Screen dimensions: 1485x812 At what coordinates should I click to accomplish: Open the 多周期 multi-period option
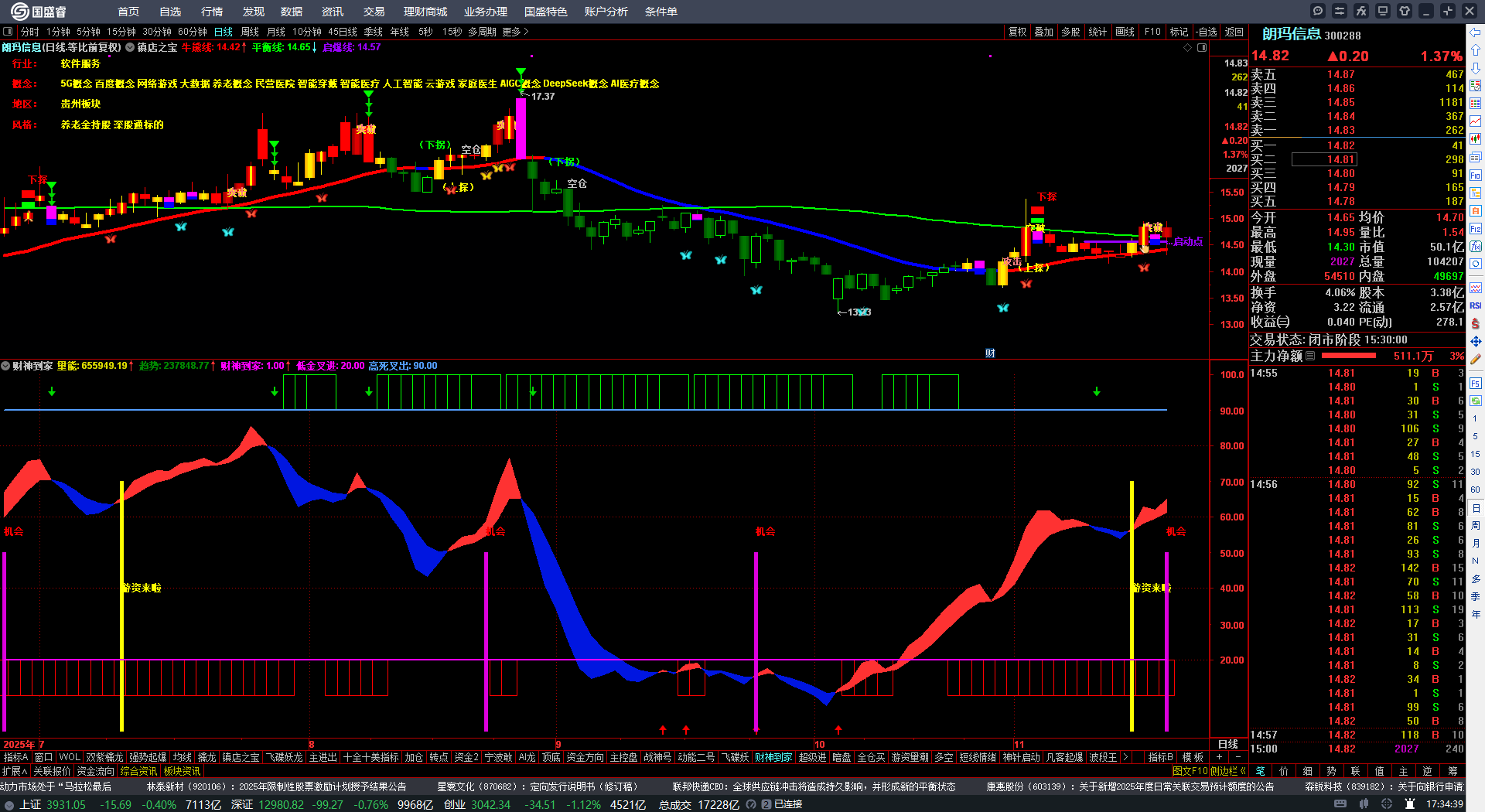pyautogui.click(x=482, y=32)
